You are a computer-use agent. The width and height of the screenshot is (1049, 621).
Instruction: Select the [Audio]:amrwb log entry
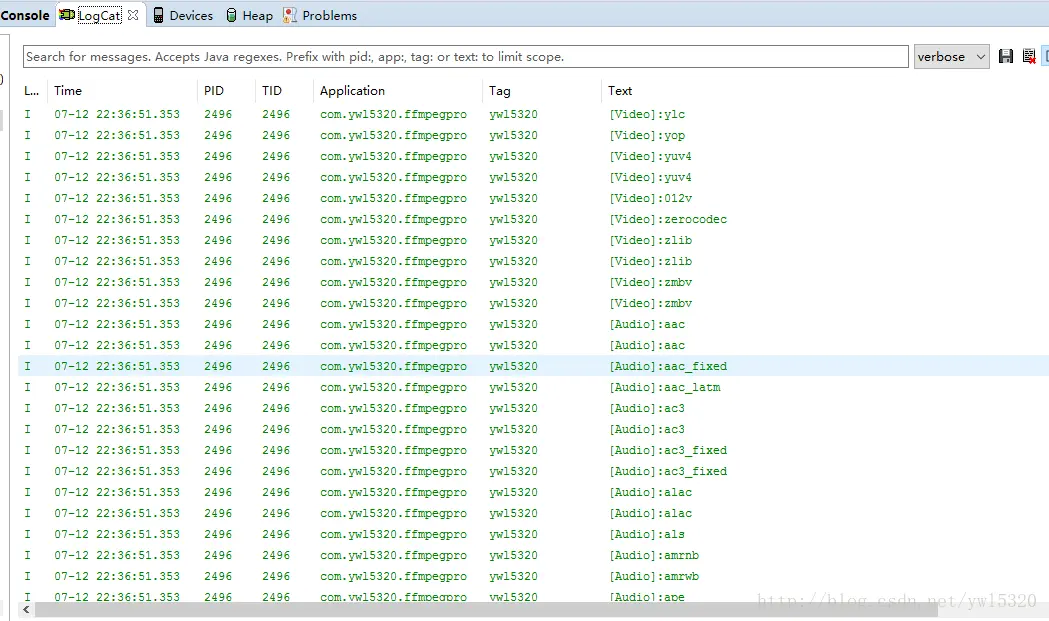coord(533,576)
